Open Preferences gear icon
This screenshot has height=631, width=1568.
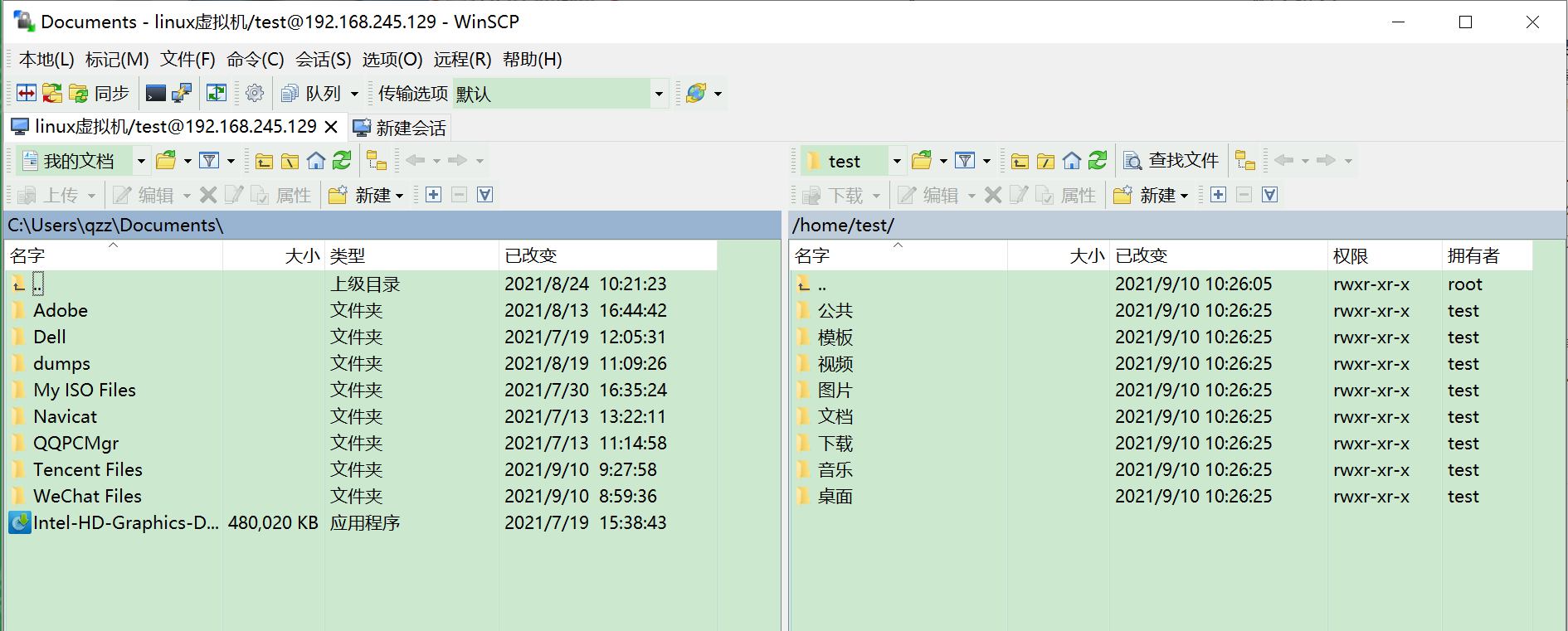tap(255, 93)
